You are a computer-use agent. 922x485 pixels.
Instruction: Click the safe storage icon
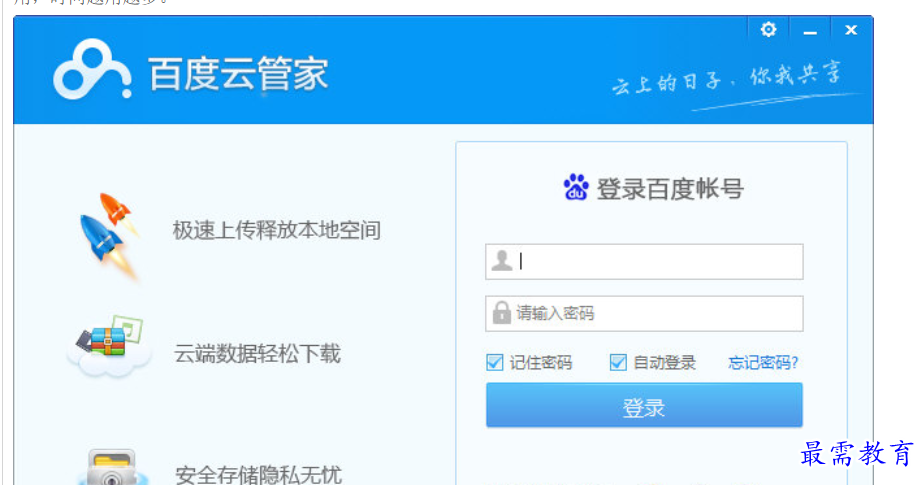tap(112, 469)
